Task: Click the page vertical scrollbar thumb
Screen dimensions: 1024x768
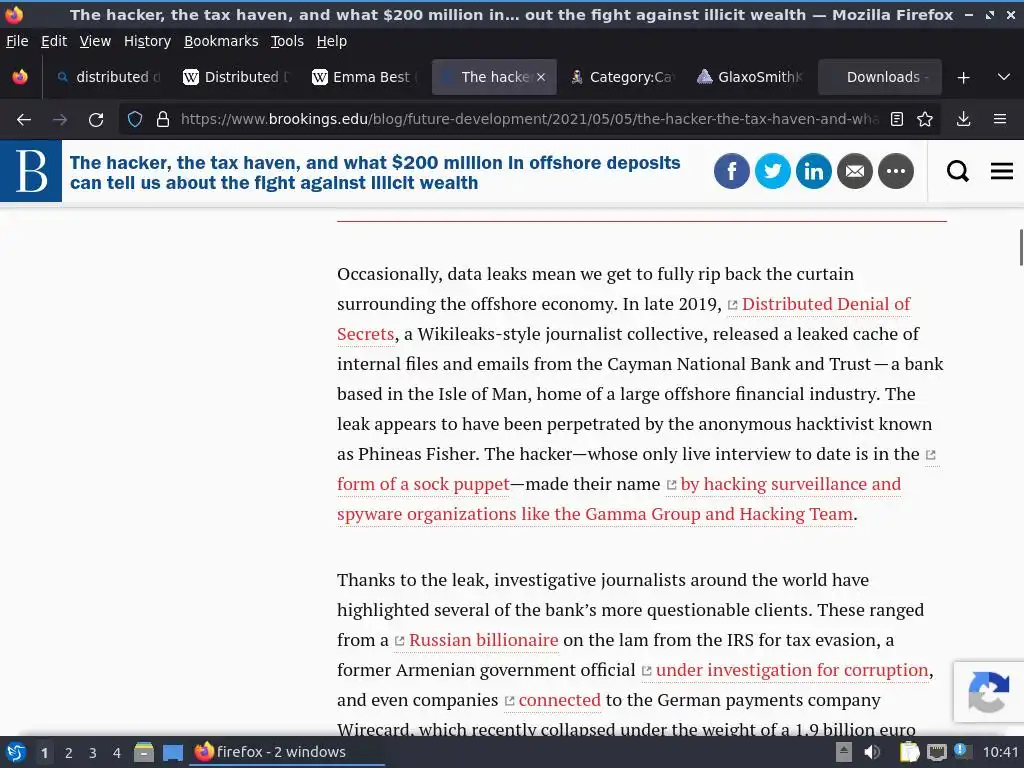Action: [1021, 248]
